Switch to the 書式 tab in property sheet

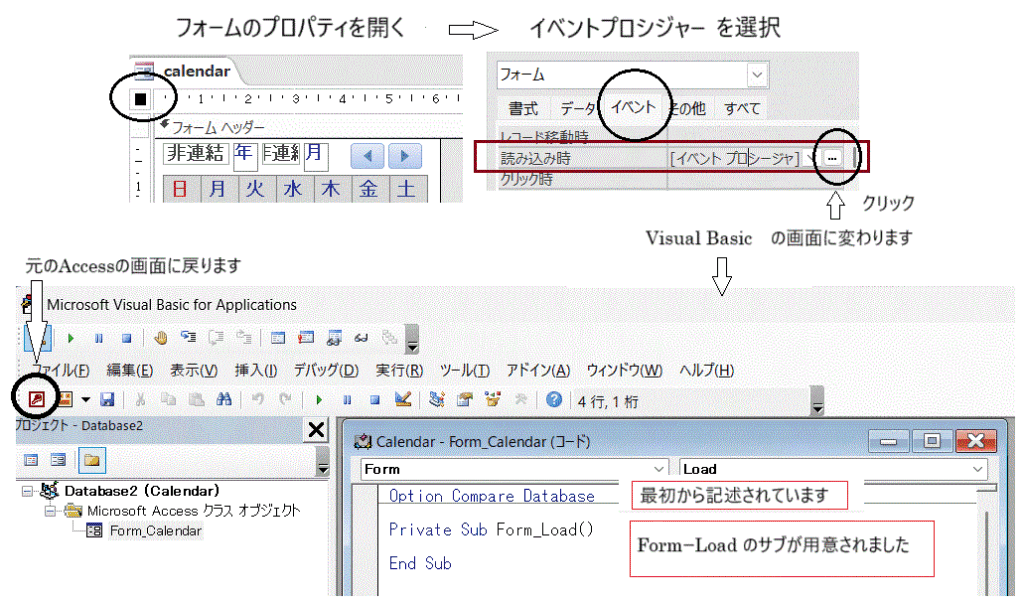524,108
